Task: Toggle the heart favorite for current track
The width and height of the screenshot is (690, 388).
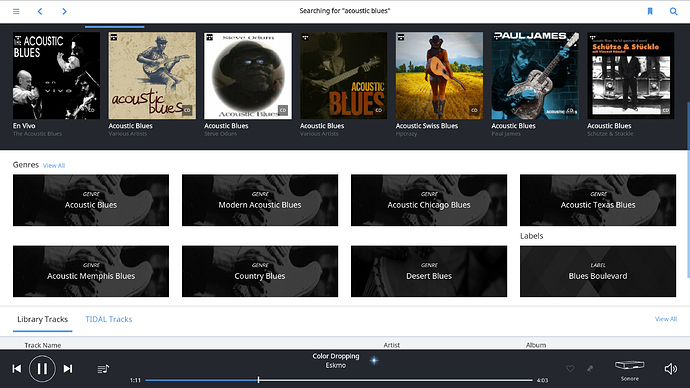Action: (570, 369)
